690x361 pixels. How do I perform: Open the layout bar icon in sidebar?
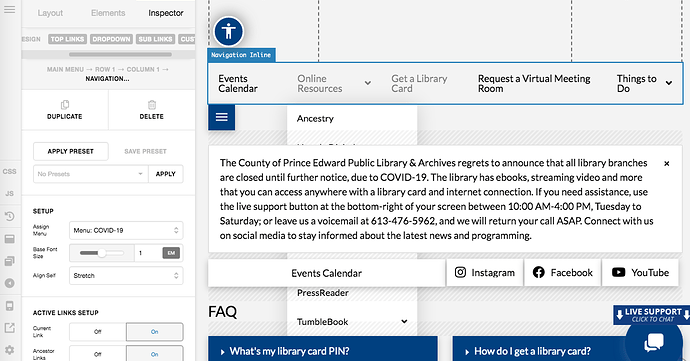pos(9,239)
